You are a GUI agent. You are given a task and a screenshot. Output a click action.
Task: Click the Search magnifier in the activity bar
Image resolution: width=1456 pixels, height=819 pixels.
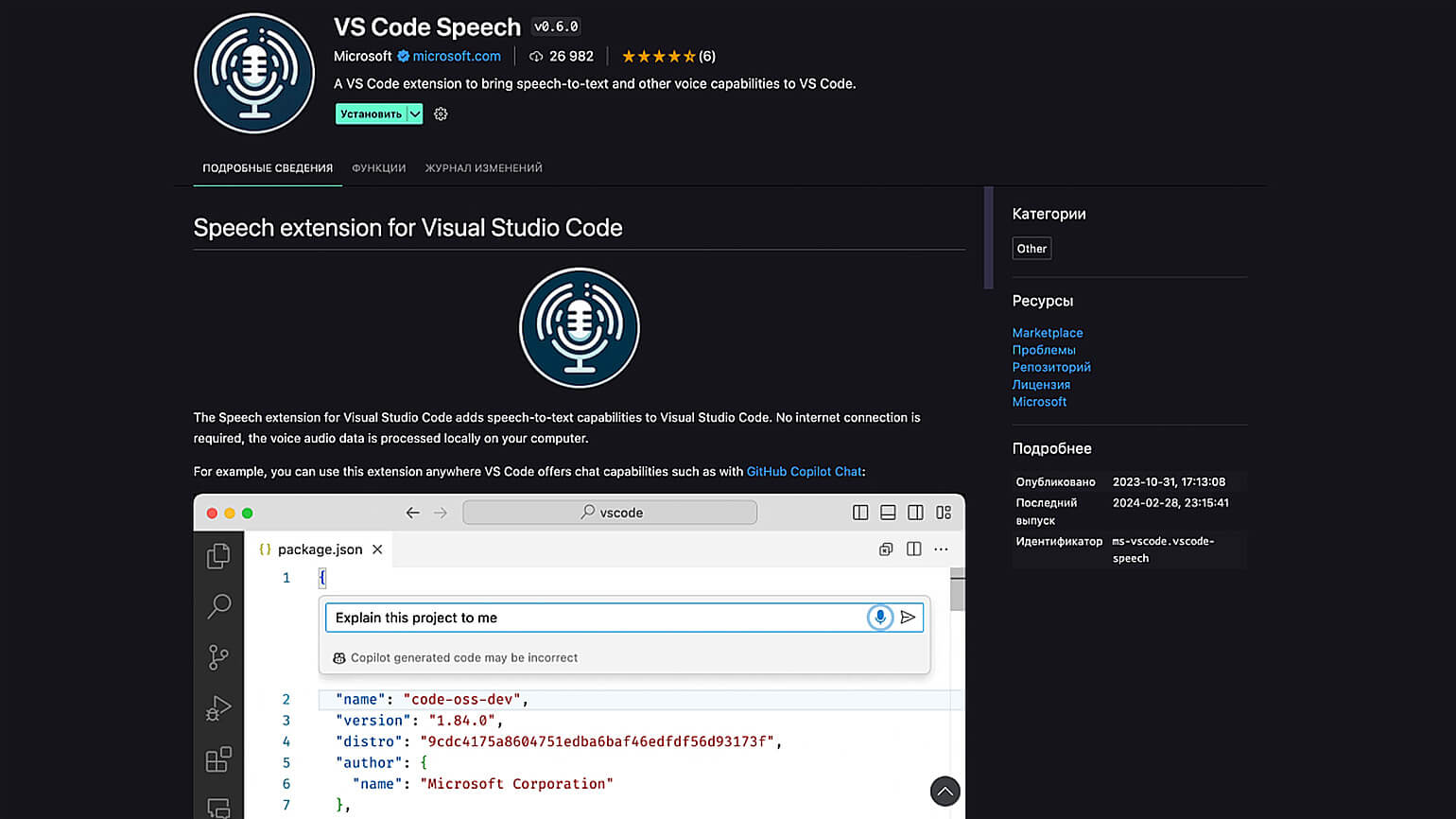point(218,606)
